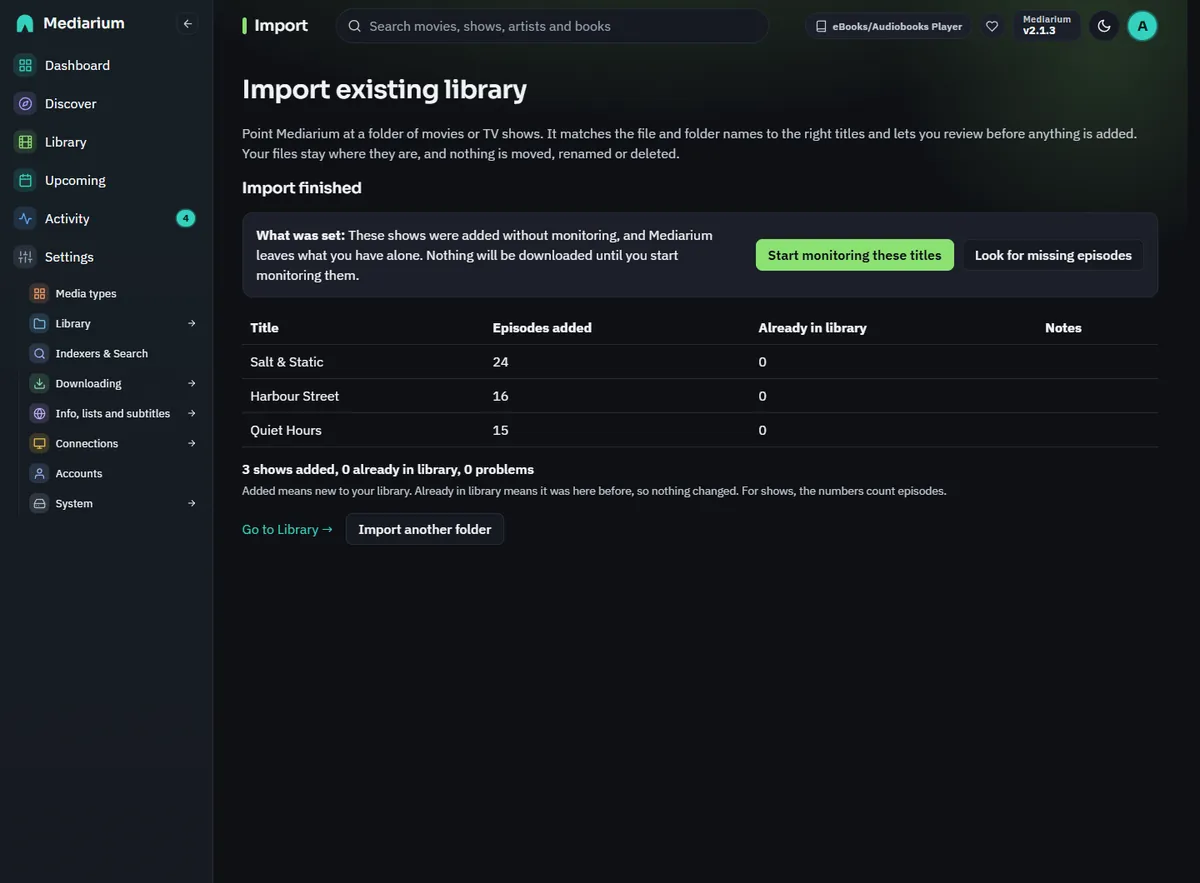Click the Title column header
Viewport: 1200px width, 883px height.
[264, 328]
